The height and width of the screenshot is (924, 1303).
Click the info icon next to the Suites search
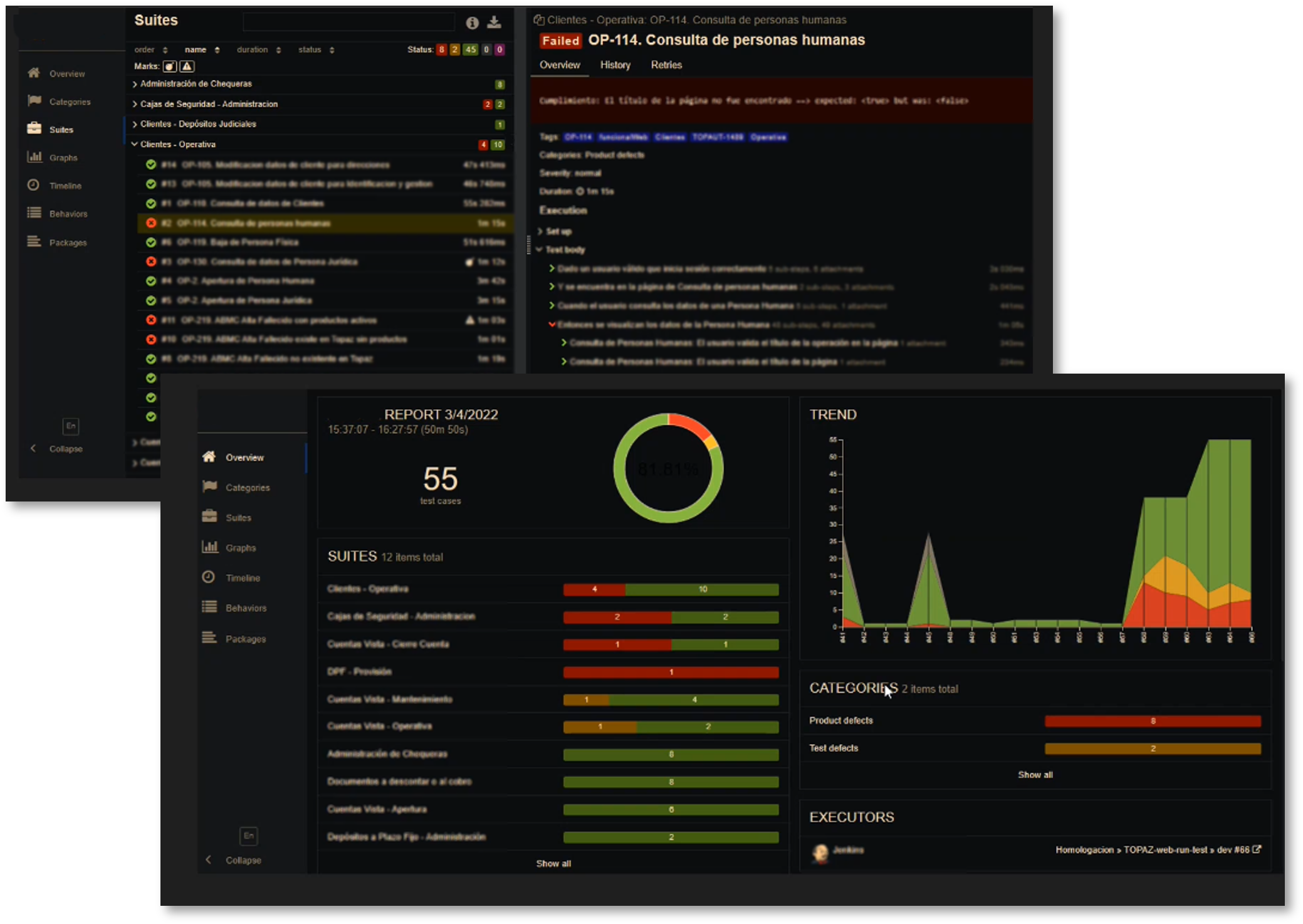click(472, 23)
